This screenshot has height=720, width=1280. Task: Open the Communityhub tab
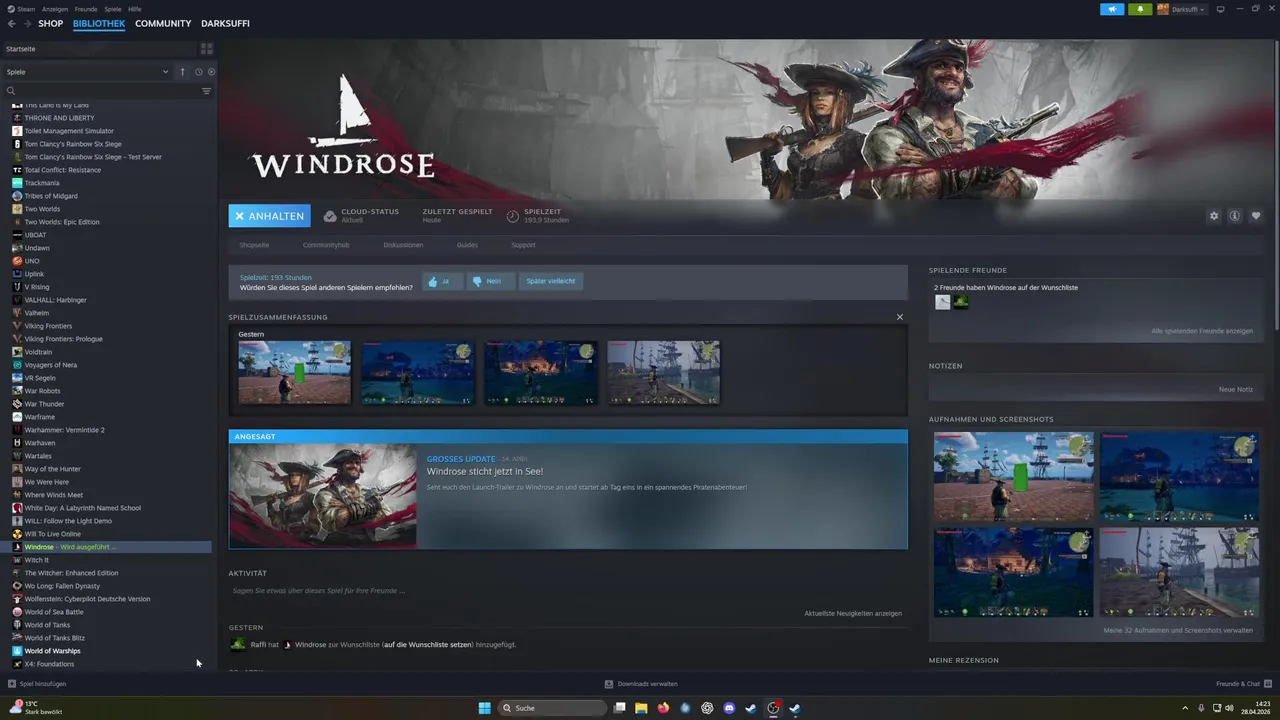click(x=326, y=245)
